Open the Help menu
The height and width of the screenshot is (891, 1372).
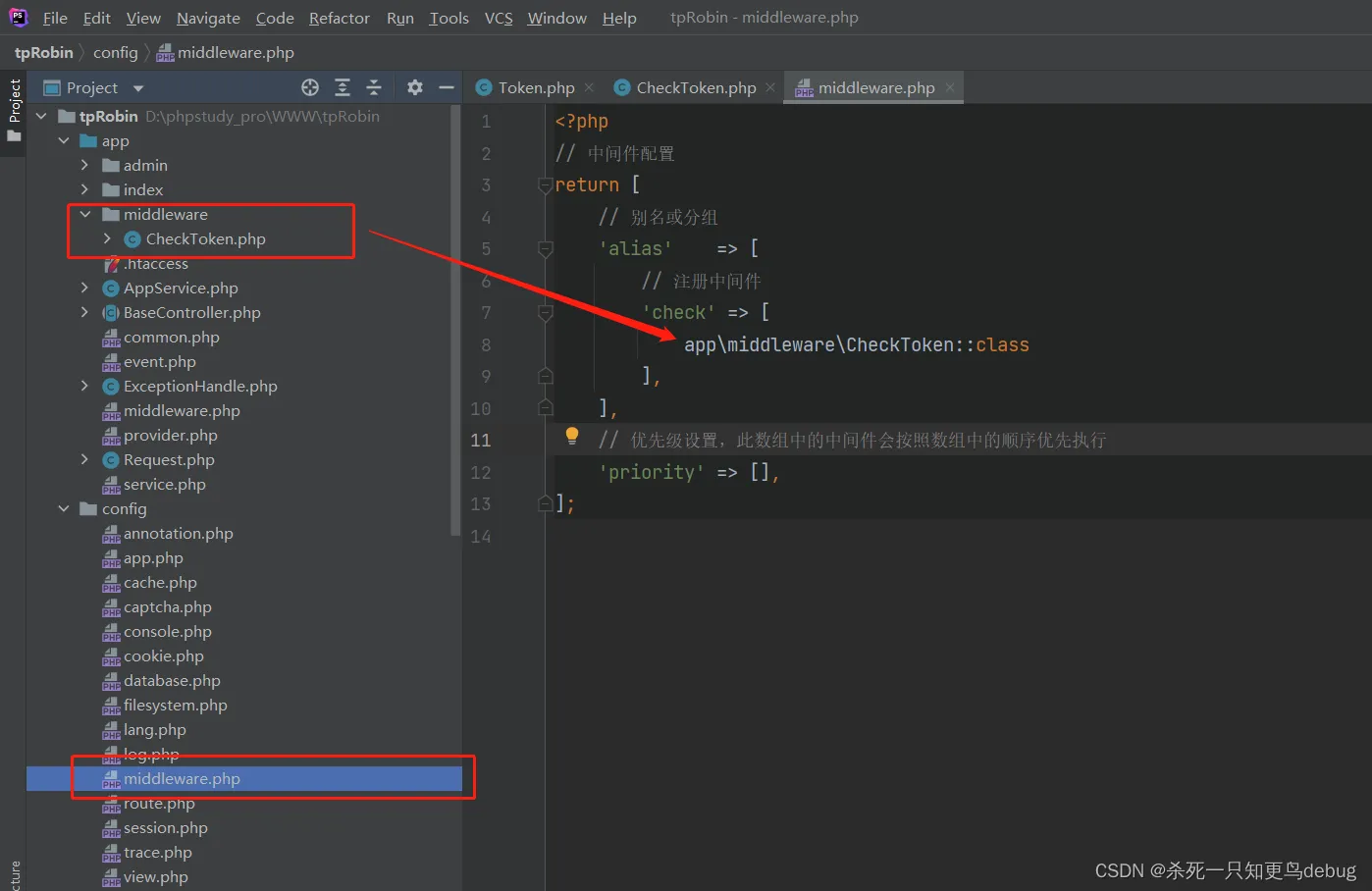(x=619, y=18)
